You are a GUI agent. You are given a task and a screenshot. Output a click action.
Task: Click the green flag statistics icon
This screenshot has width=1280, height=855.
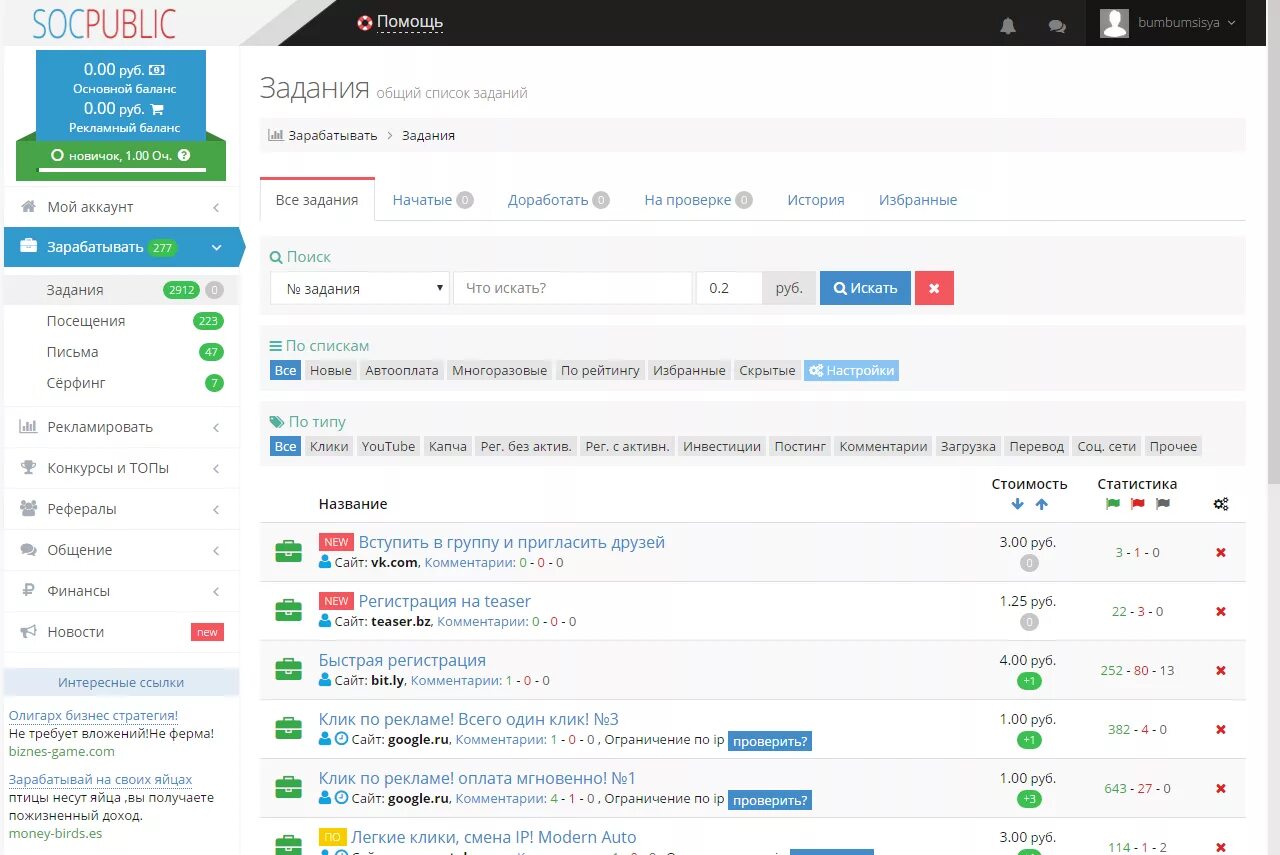point(1113,504)
